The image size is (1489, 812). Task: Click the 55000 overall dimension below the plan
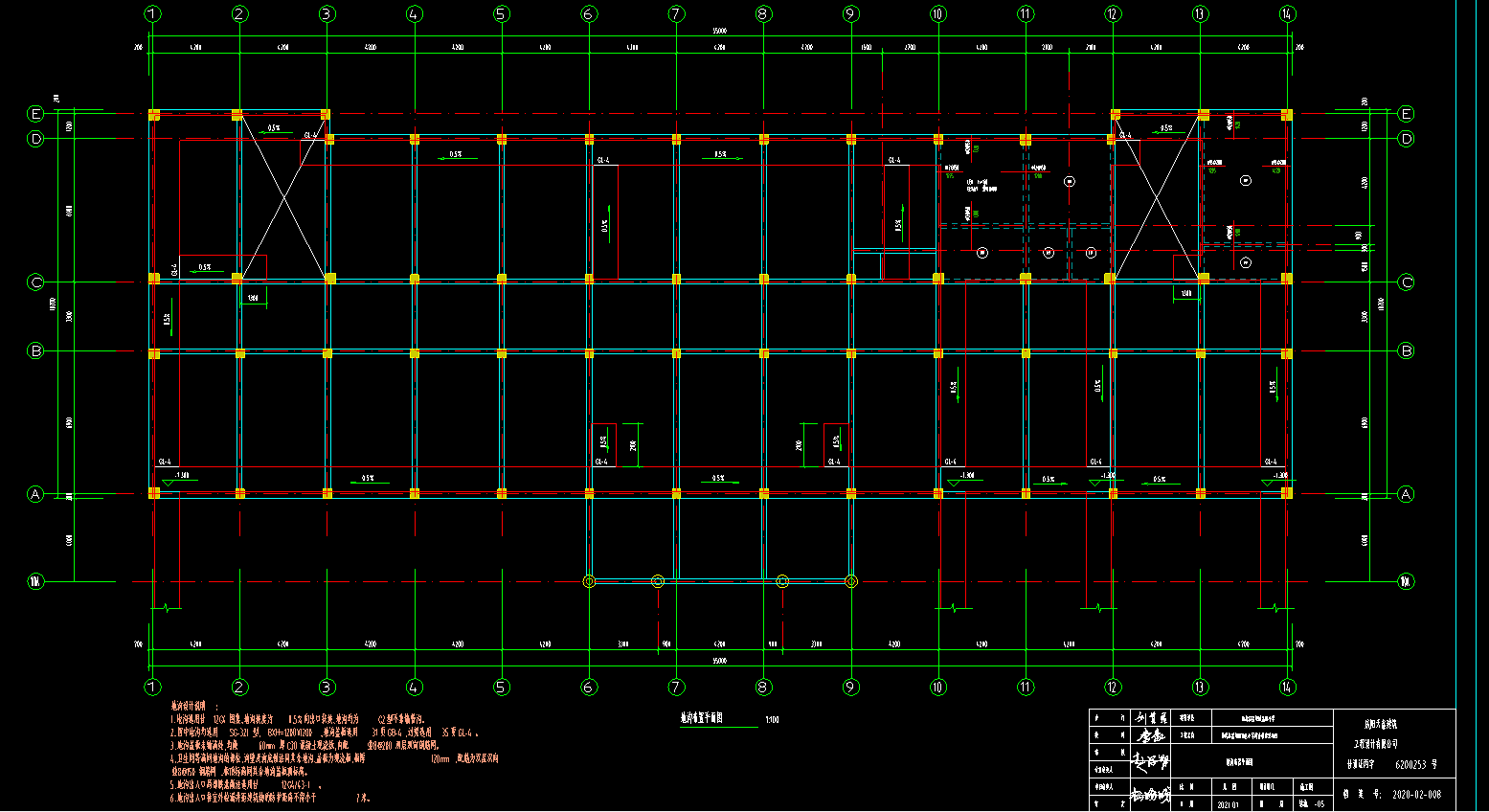[720, 661]
